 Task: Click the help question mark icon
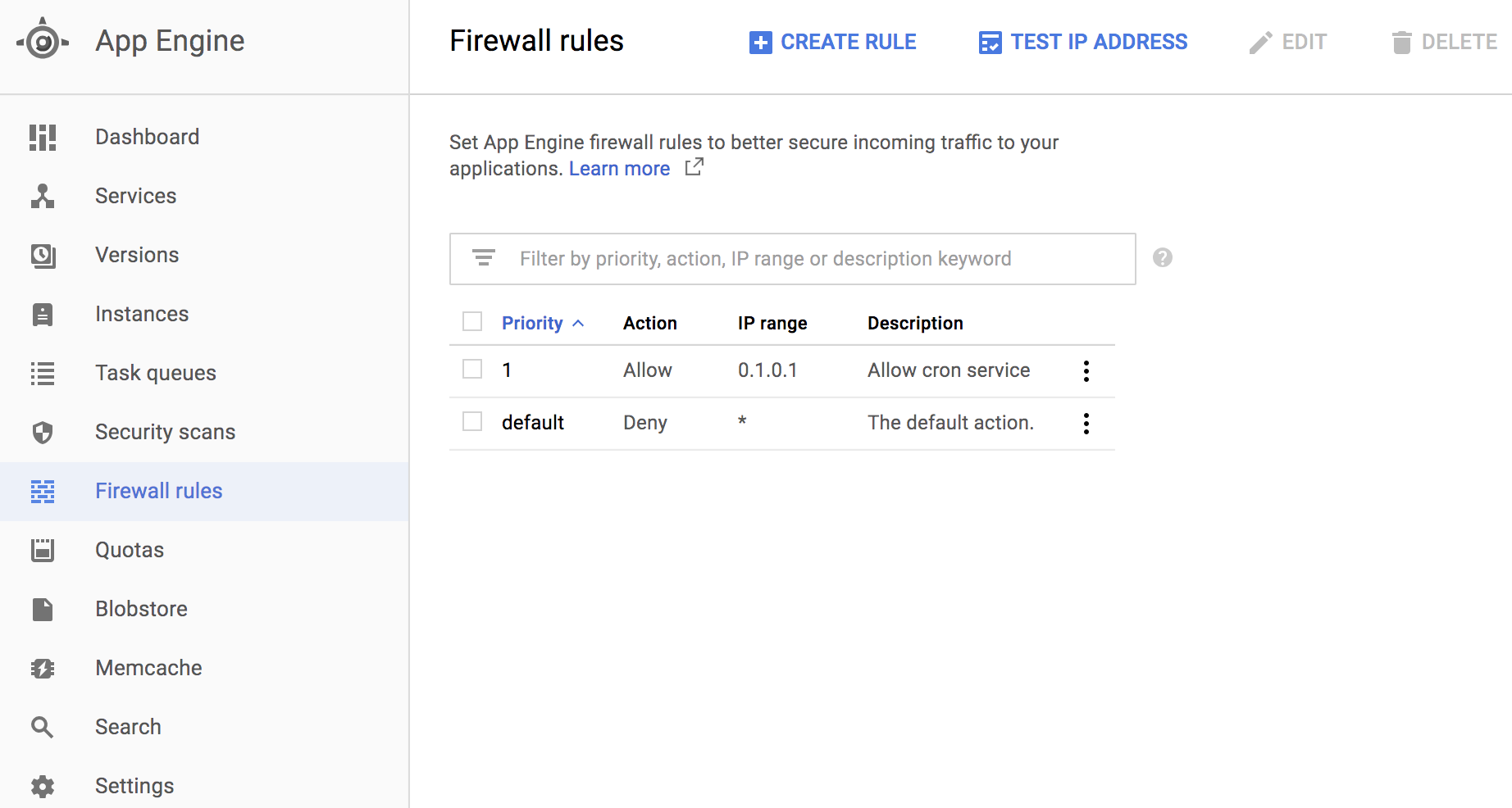1162,258
